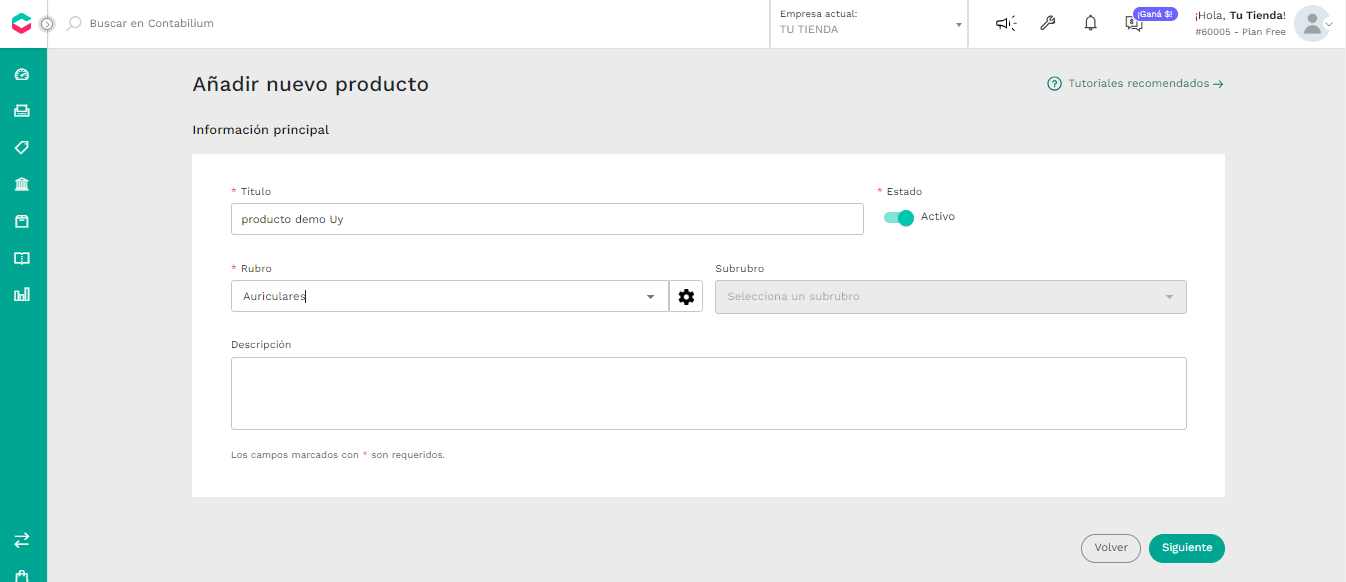Expand the user avatar account menu

click(1313, 23)
